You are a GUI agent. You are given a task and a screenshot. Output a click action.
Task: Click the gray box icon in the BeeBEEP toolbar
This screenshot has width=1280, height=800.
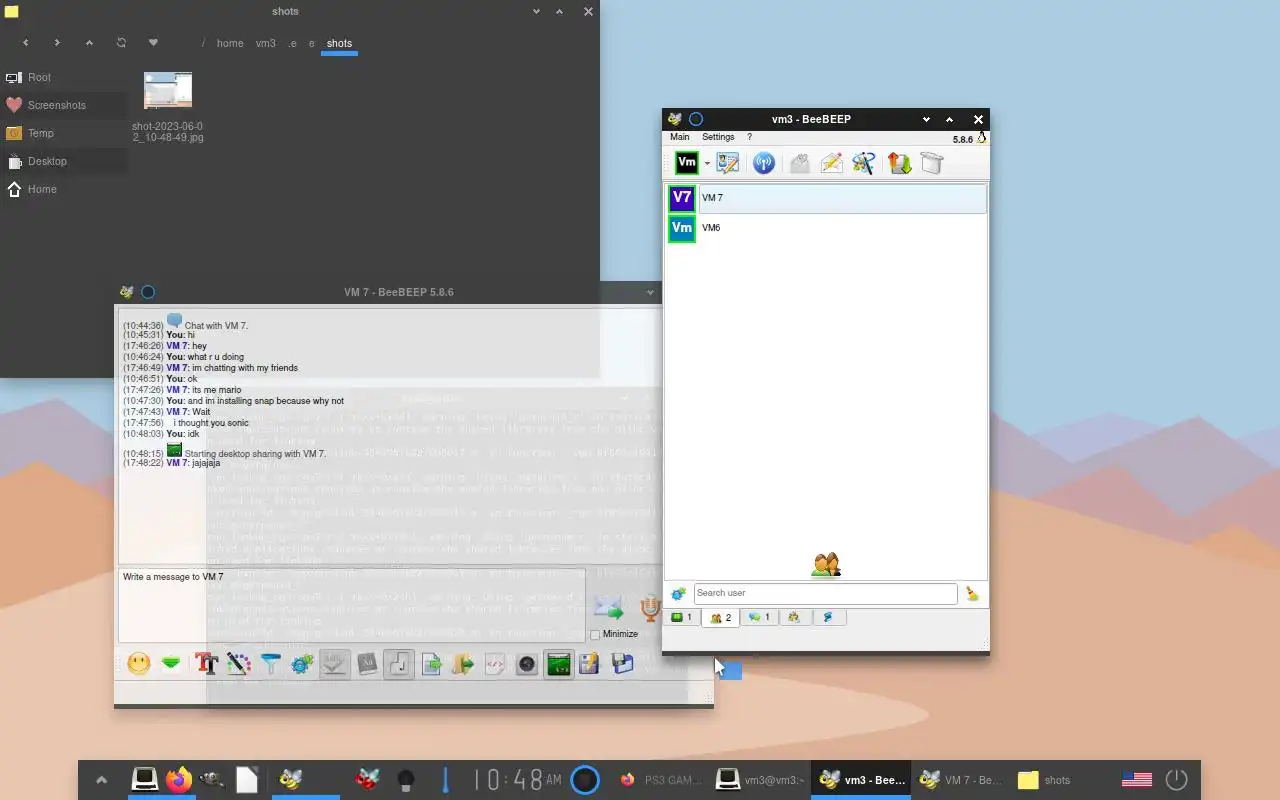pos(932,163)
